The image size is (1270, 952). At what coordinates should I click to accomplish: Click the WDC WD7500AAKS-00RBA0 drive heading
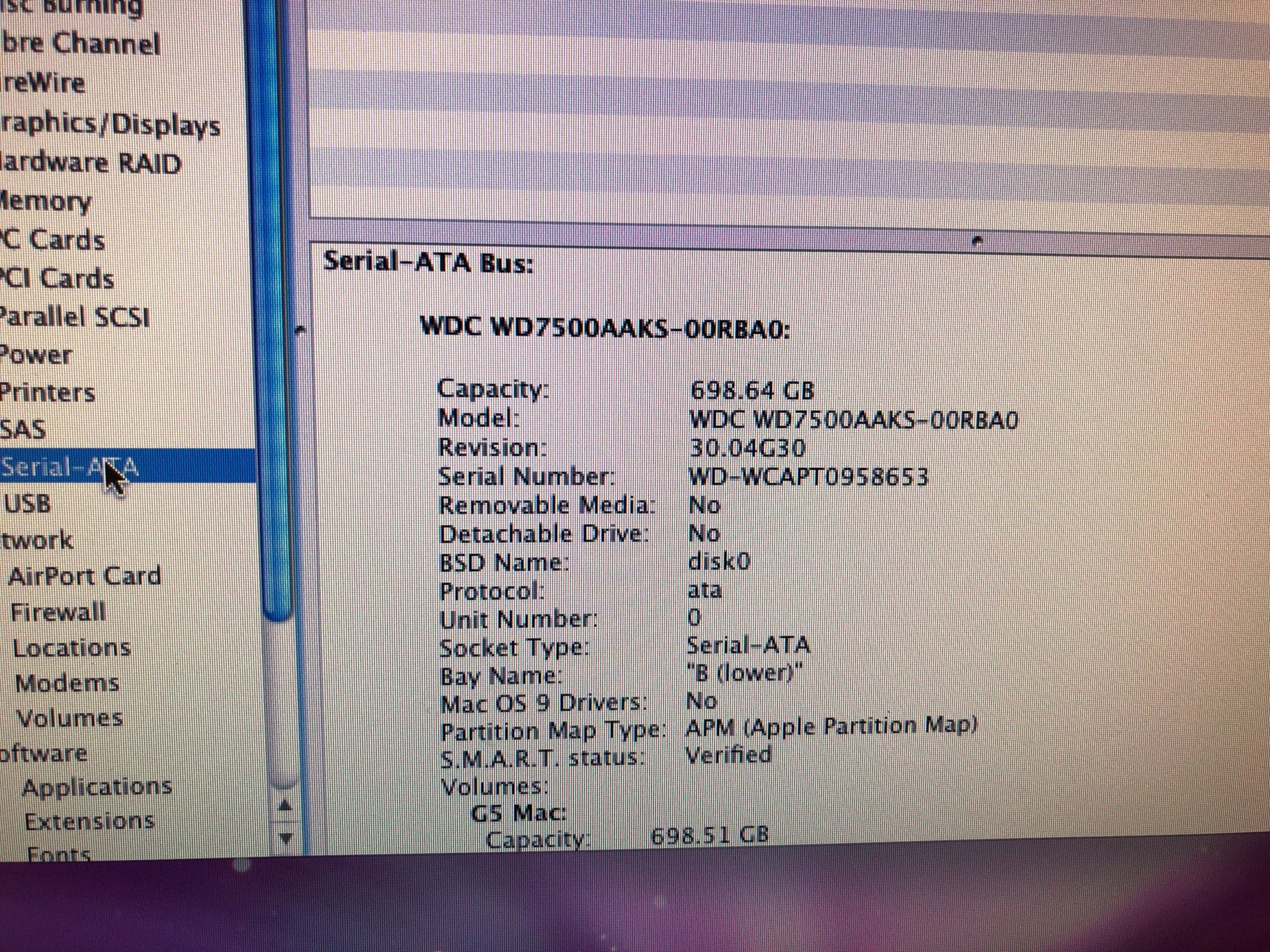[605, 327]
